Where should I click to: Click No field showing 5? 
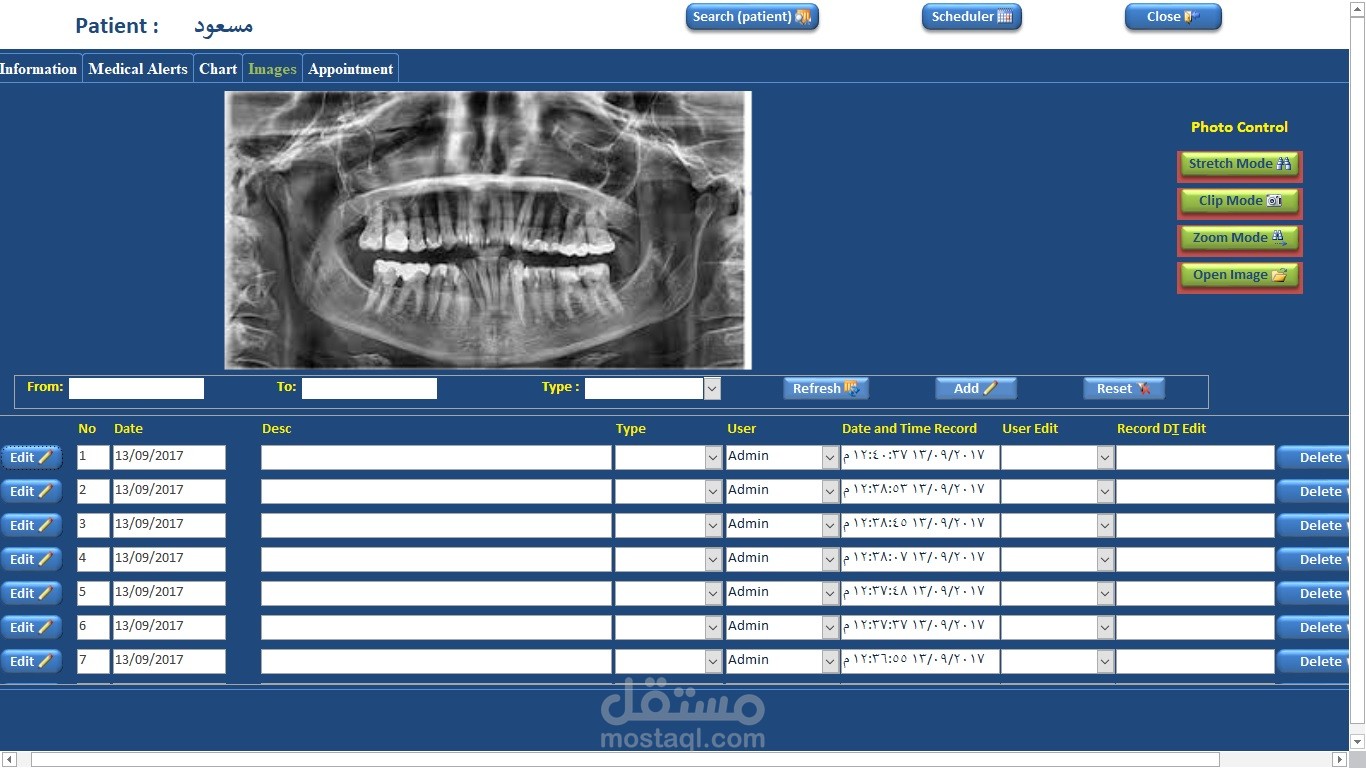click(x=93, y=593)
